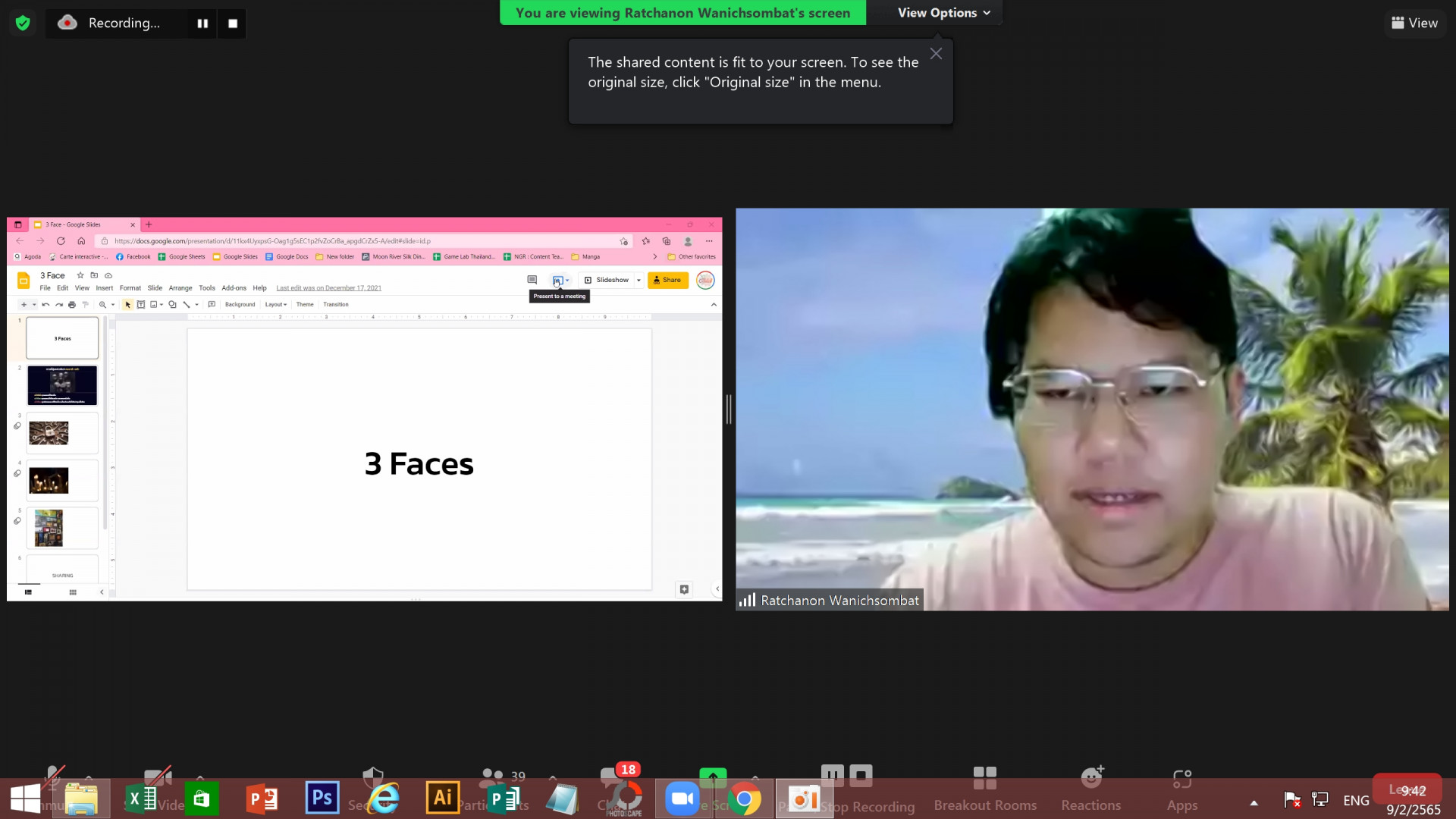Open Photoshop from the taskbar
This screenshot has height=819, width=1456.
coord(322,799)
